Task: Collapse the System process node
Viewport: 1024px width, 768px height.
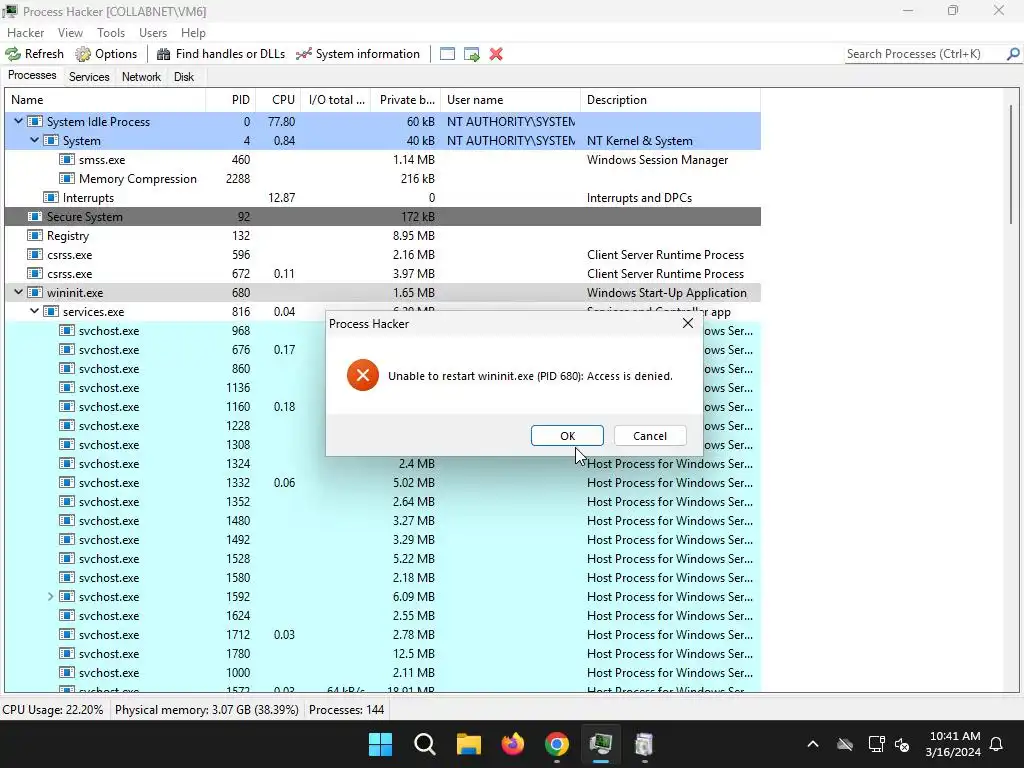Action: (x=35, y=140)
